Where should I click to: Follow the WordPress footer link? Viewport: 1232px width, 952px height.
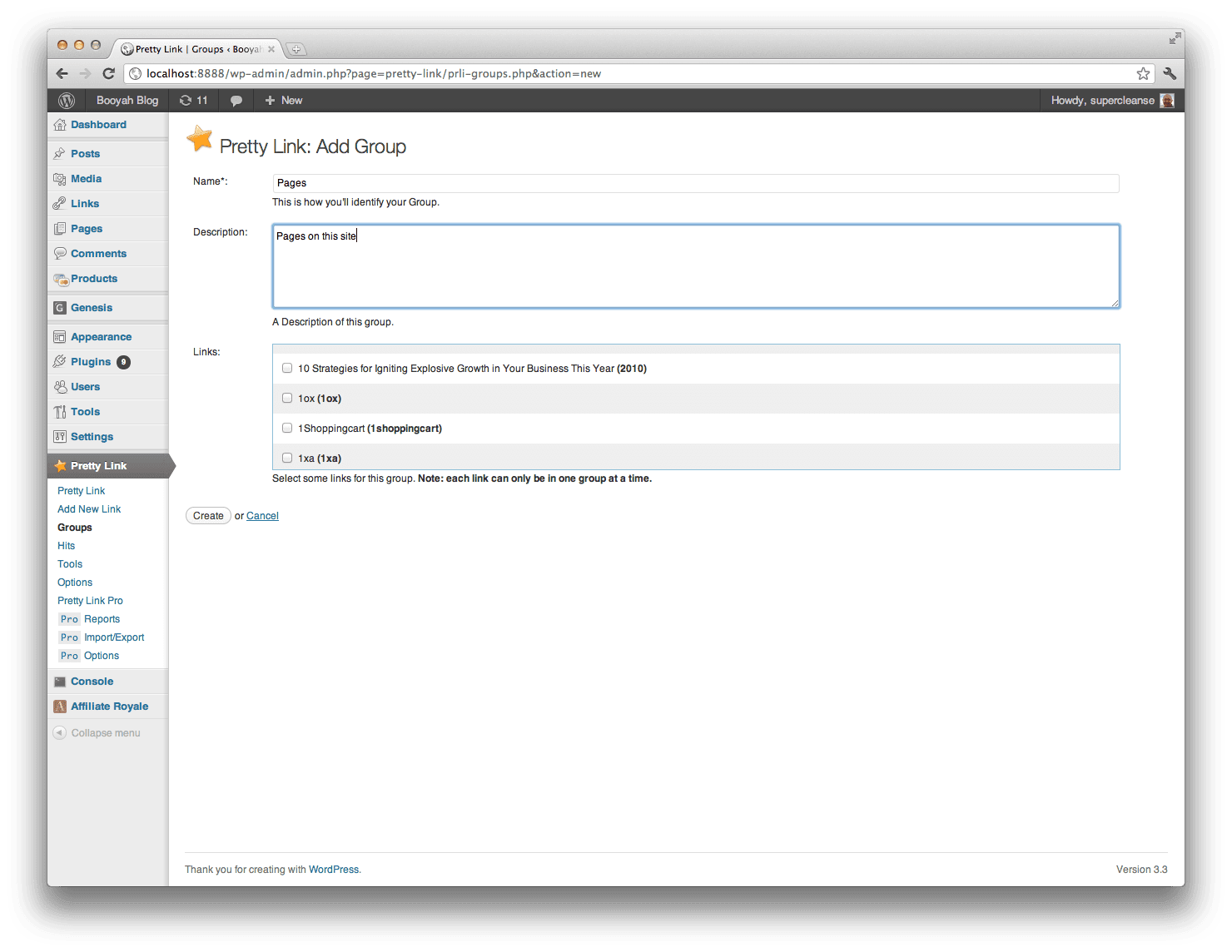tap(334, 870)
